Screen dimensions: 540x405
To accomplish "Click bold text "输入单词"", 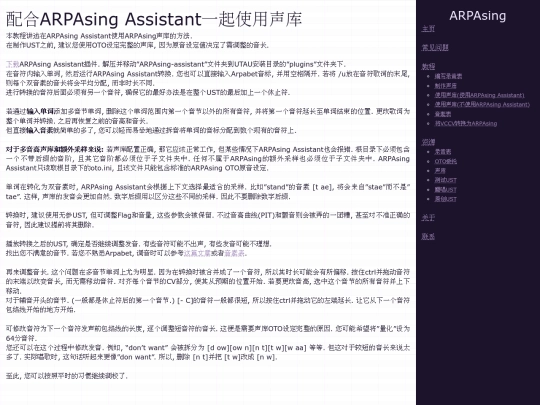I will pyautogui.click(x=40, y=111).
